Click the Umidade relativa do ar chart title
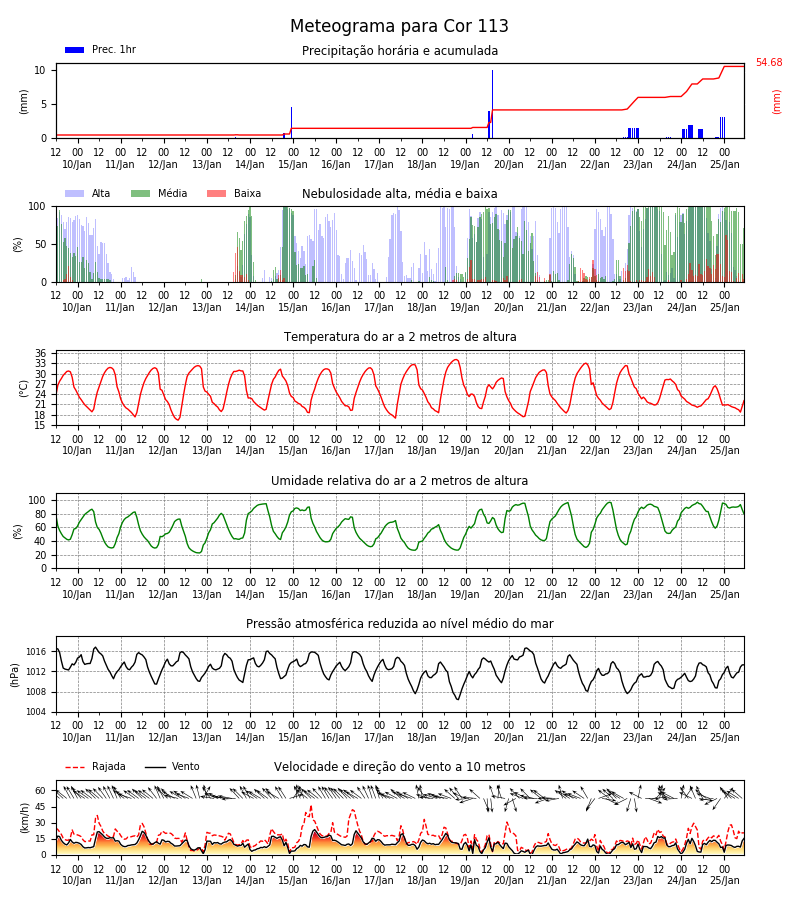The width and height of the screenshot is (800, 900). (x=399, y=480)
